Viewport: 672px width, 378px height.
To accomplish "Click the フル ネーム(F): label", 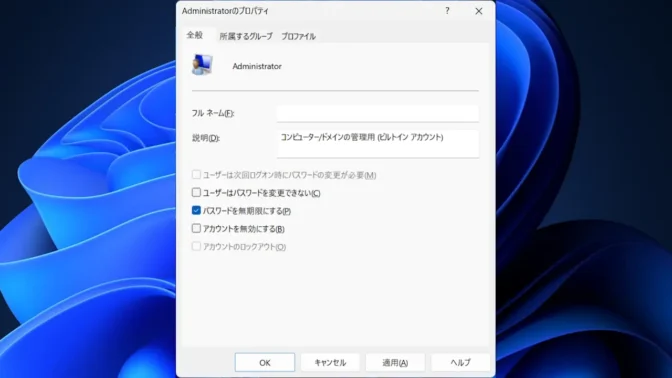I will [x=213, y=114].
